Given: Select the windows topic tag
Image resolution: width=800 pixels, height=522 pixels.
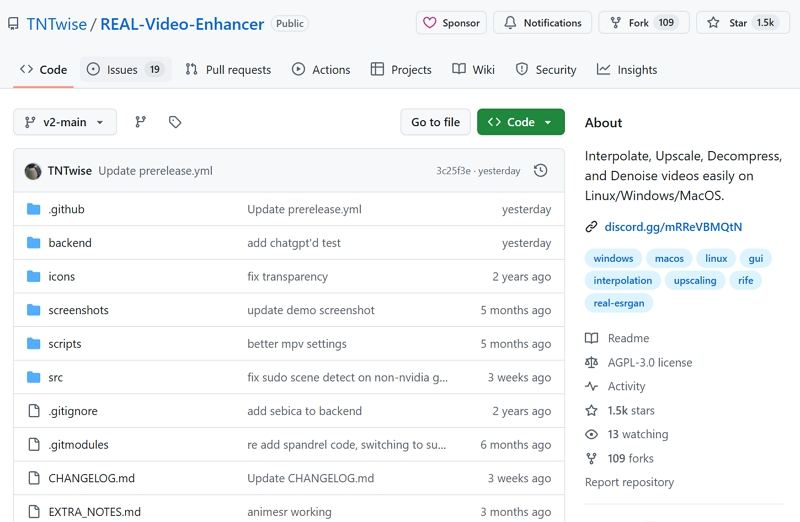Looking at the screenshot, I should [613, 258].
